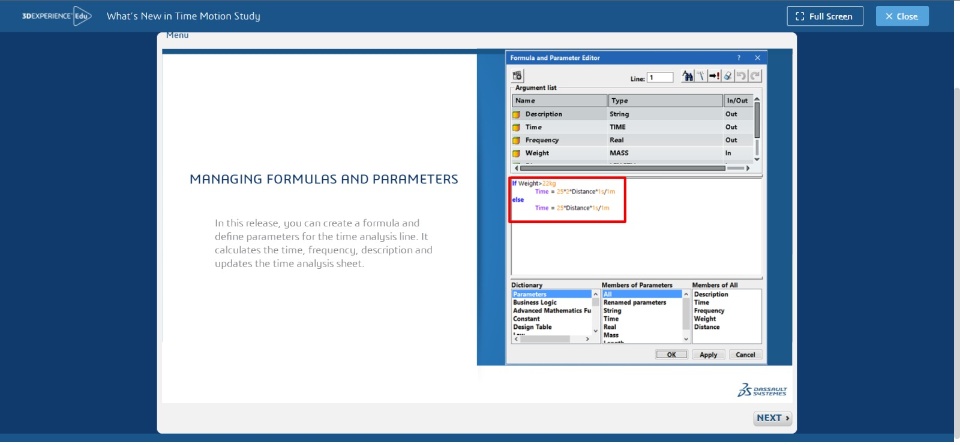Open the slide Menu link
This screenshot has width=960, height=445.
(177, 36)
